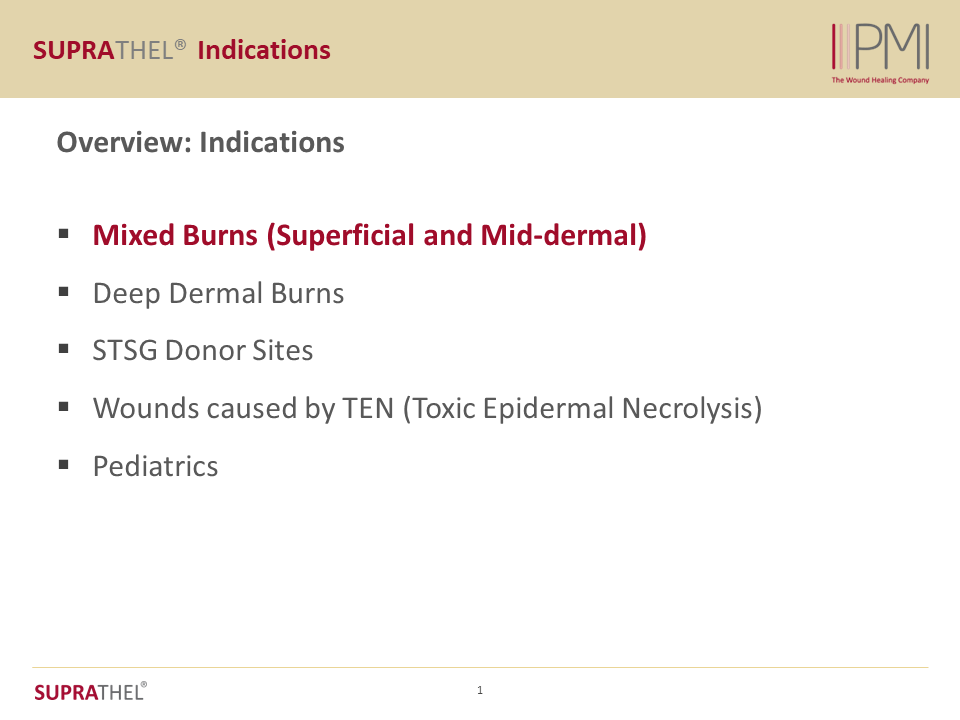Click the bullet marker before STSG Donor Sites
Viewport: 960px width, 720px height.
click(64, 349)
